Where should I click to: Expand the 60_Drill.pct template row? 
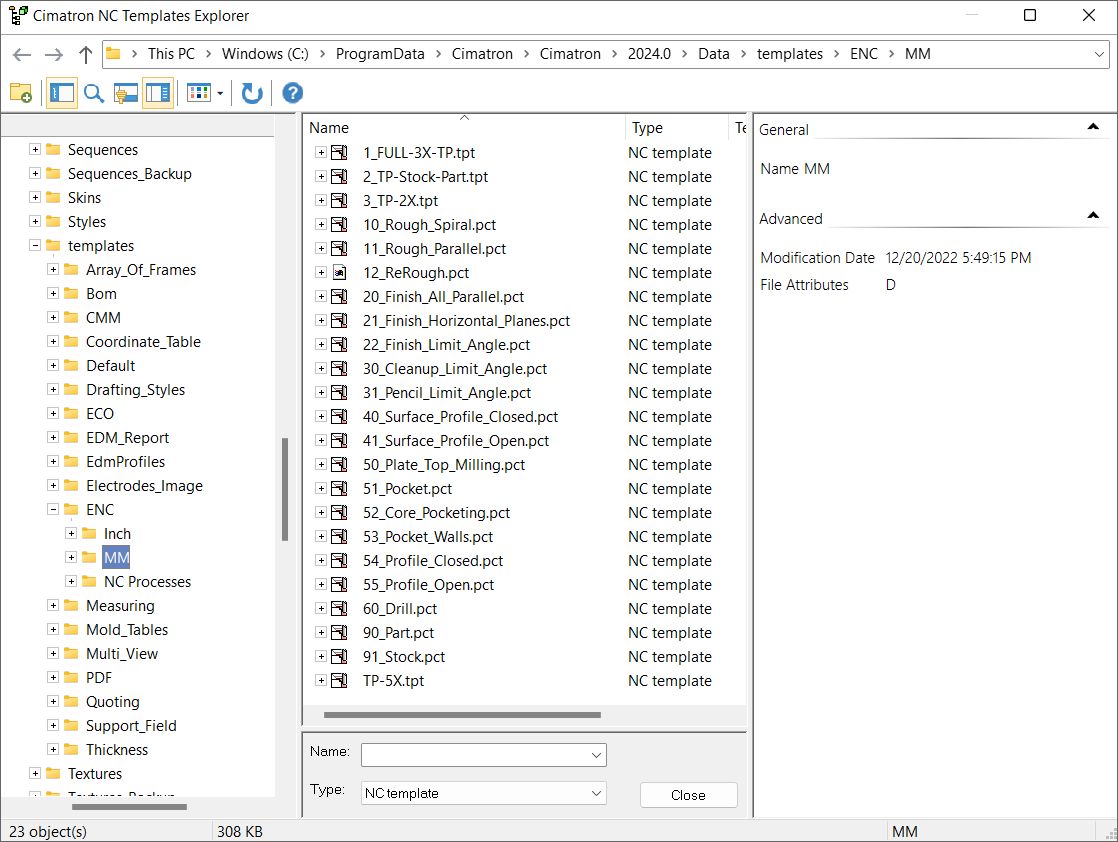tap(321, 608)
